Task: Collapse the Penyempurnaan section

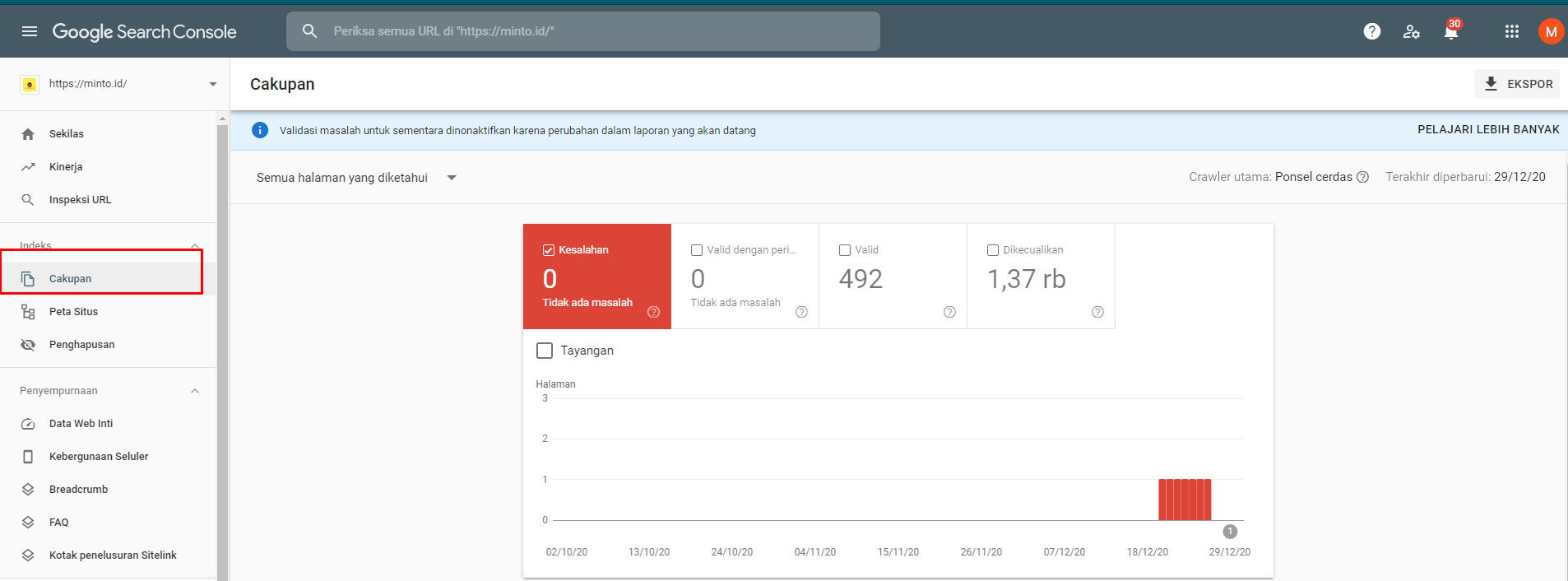Action: pos(195,391)
